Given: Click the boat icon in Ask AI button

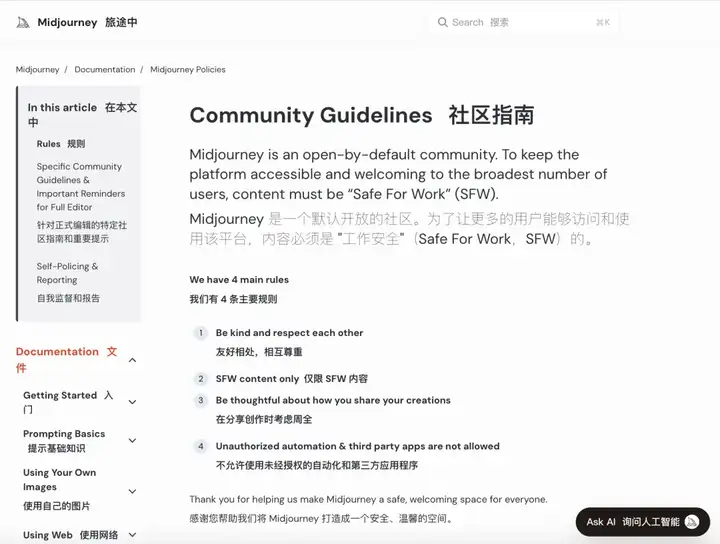Looking at the screenshot, I should click(692, 522).
